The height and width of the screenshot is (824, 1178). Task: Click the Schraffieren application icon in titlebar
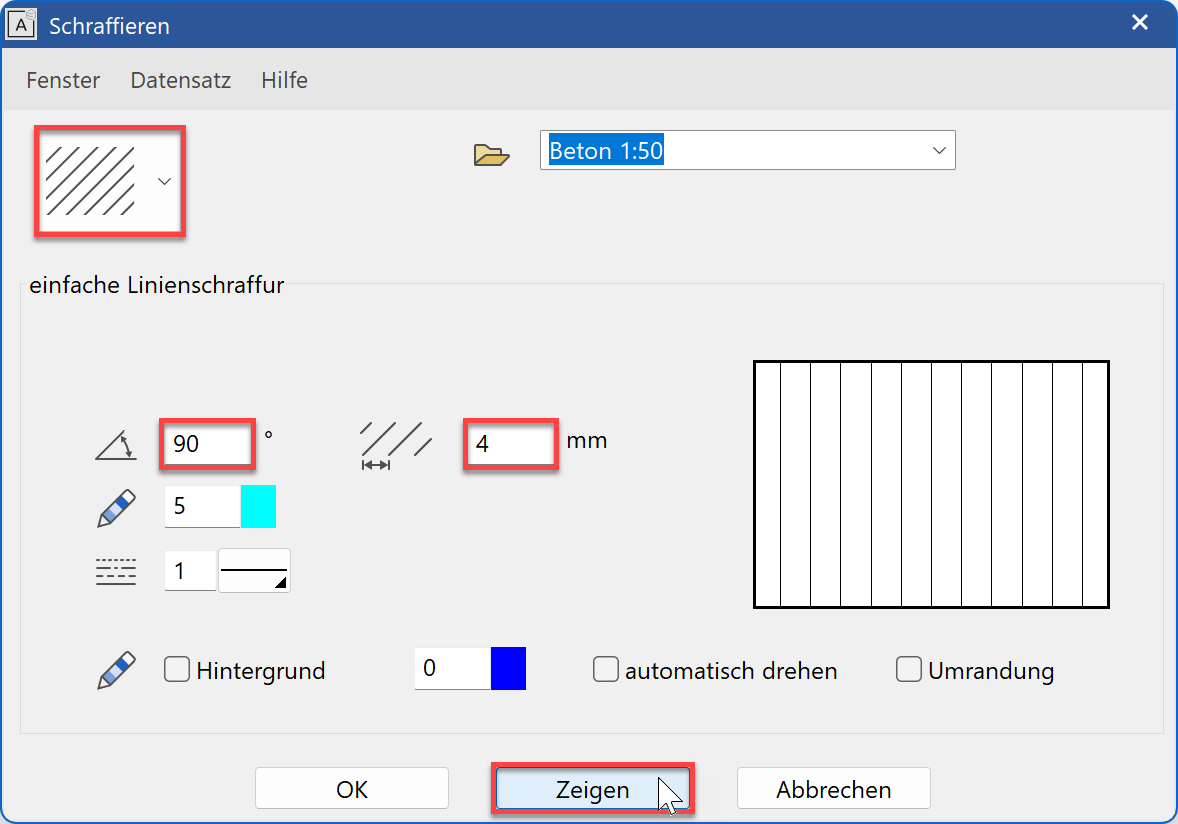pyautogui.click(x=21, y=22)
